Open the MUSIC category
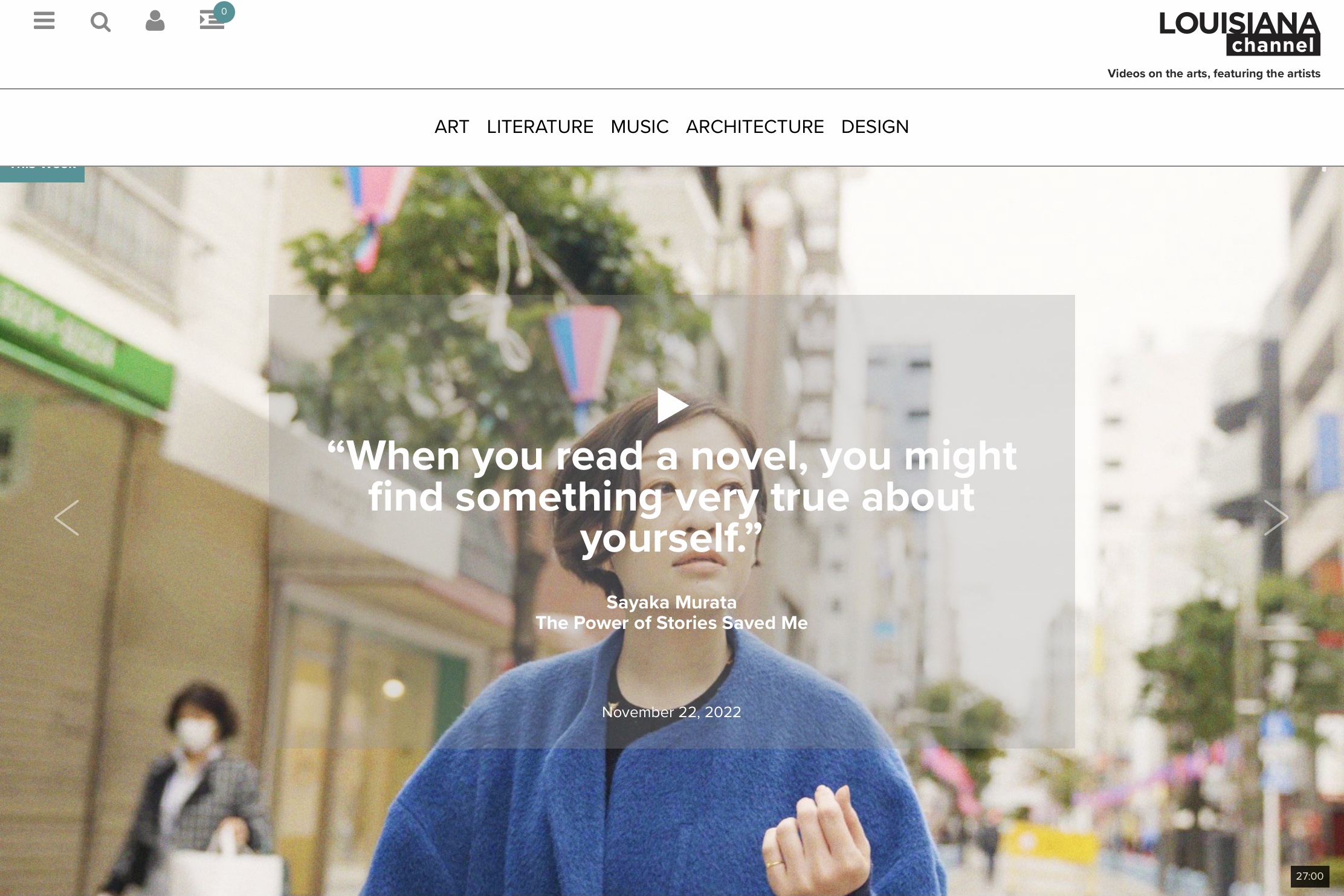Viewport: 1344px width, 896px height. point(639,127)
